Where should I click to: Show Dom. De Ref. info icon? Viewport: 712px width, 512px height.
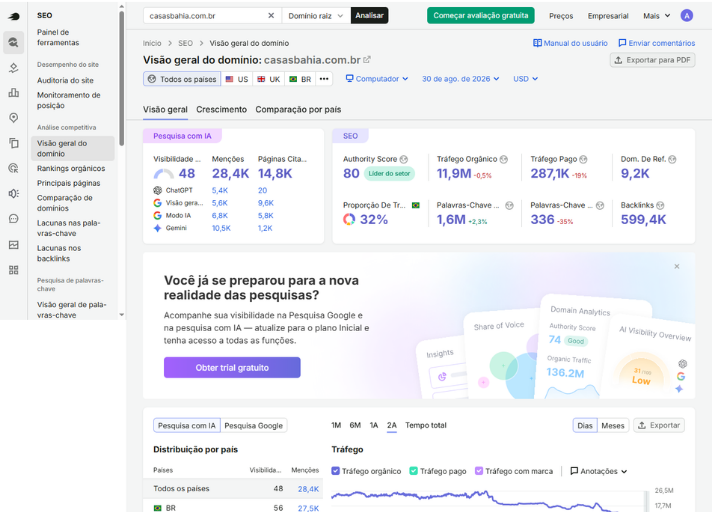(x=672, y=159)
